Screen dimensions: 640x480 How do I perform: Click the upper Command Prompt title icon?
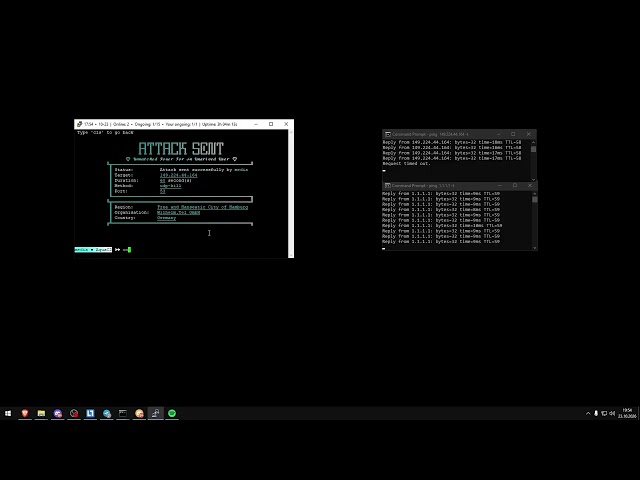pos(388,134)
